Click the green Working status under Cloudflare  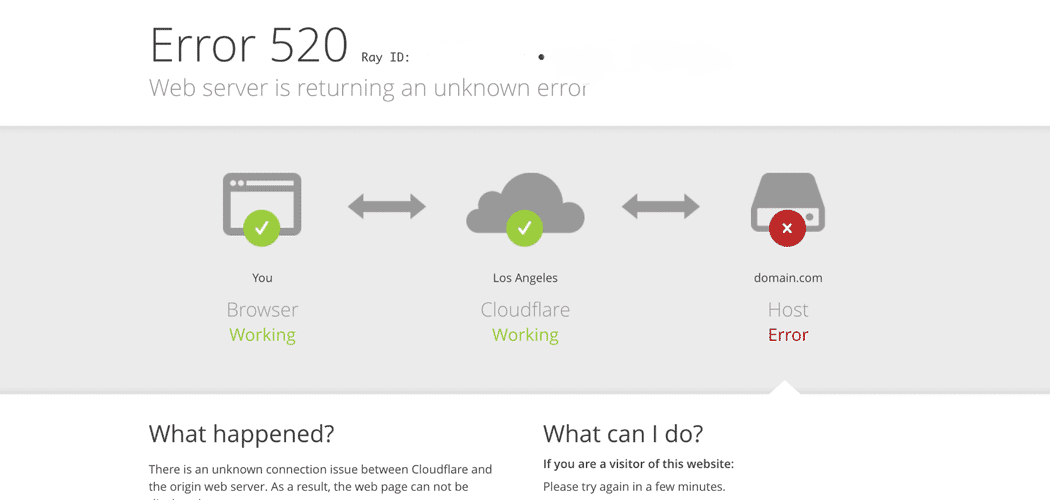click(525, 335)
